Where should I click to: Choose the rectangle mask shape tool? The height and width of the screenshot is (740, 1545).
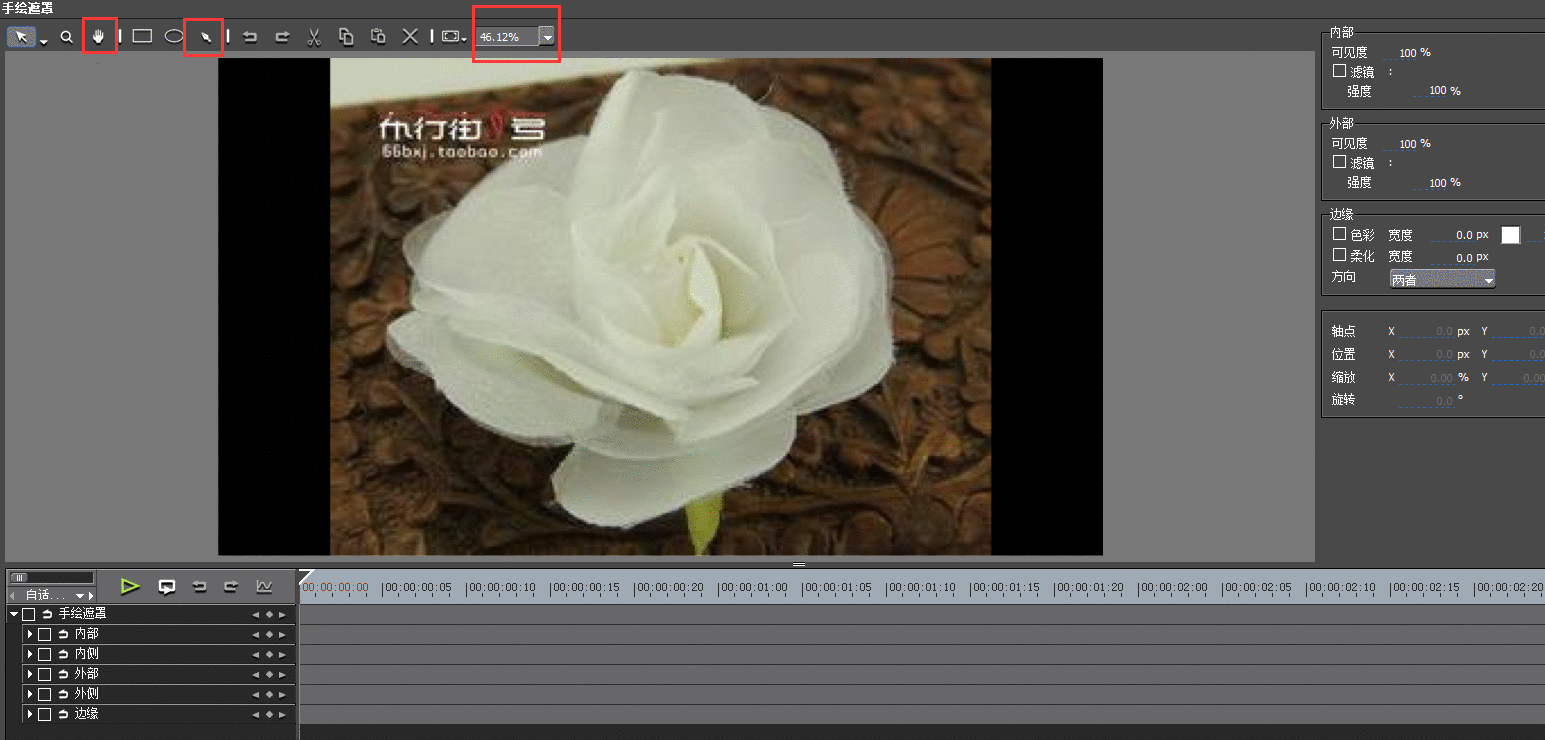(x=142, y=37)
